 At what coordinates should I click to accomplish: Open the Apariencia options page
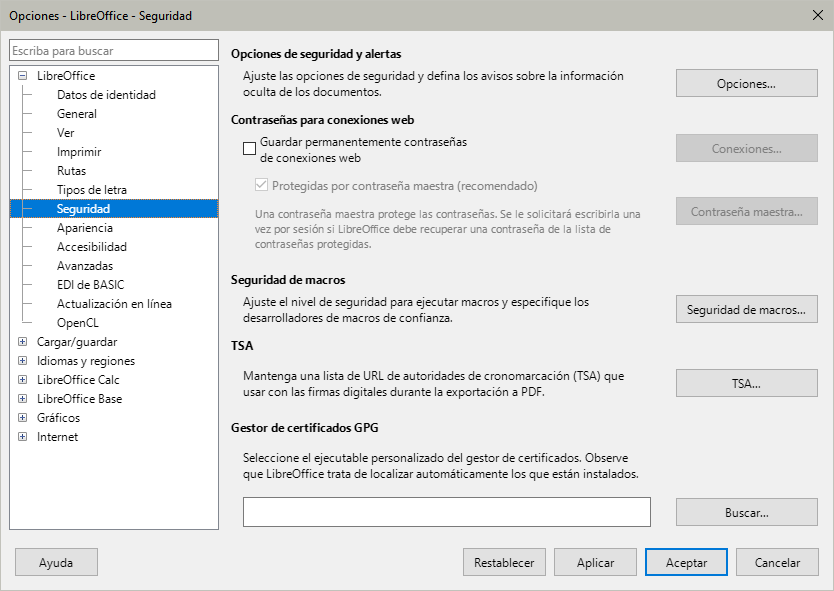coord(85,228)
